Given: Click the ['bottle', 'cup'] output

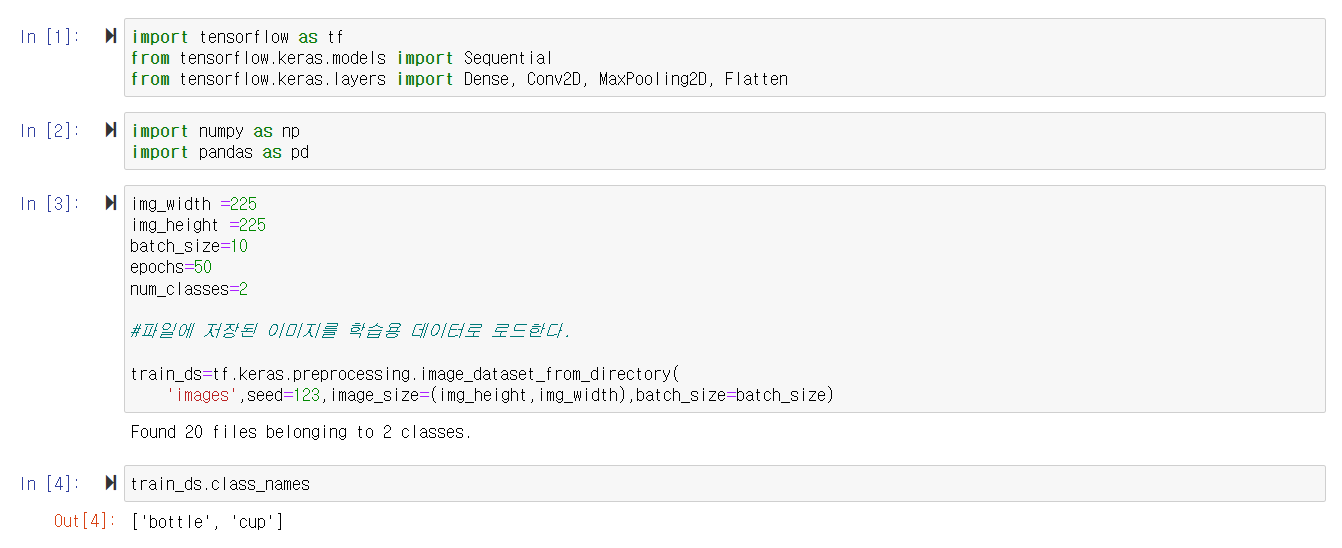Looking at the screenshot, I should pyautogui.click(x=207, y=522).
